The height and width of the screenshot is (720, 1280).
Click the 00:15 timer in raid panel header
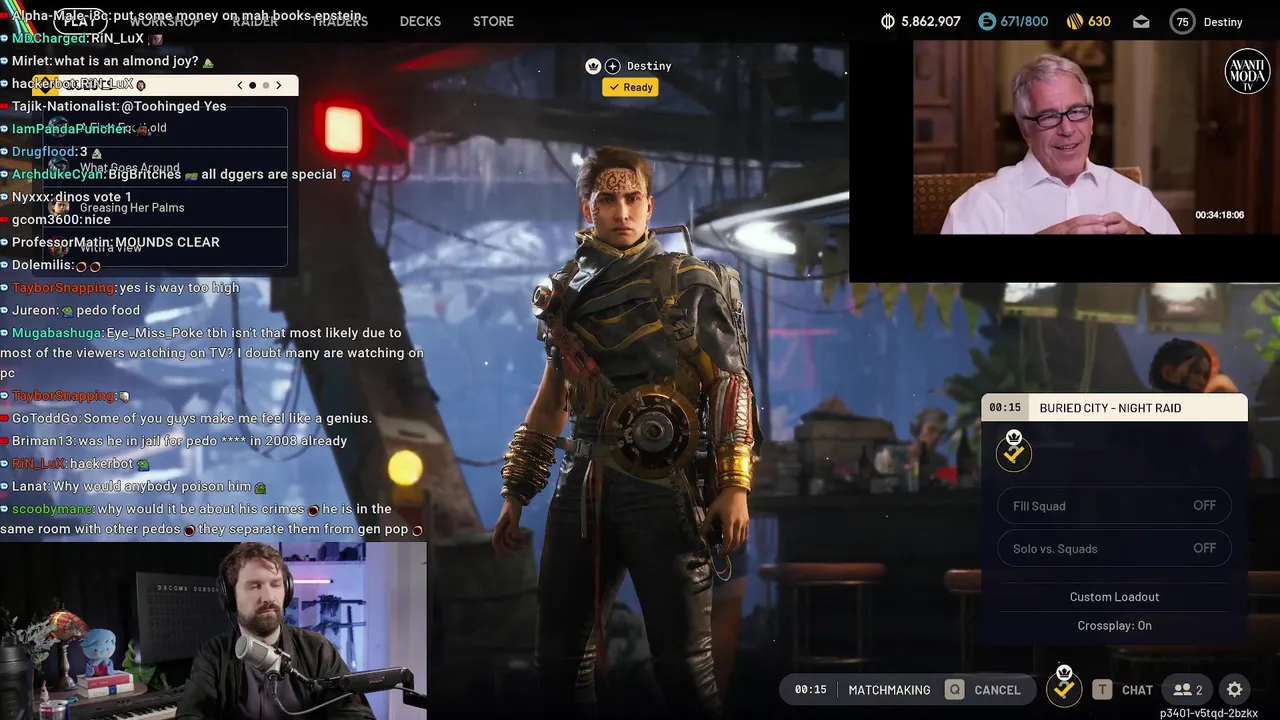[1005, 408]
